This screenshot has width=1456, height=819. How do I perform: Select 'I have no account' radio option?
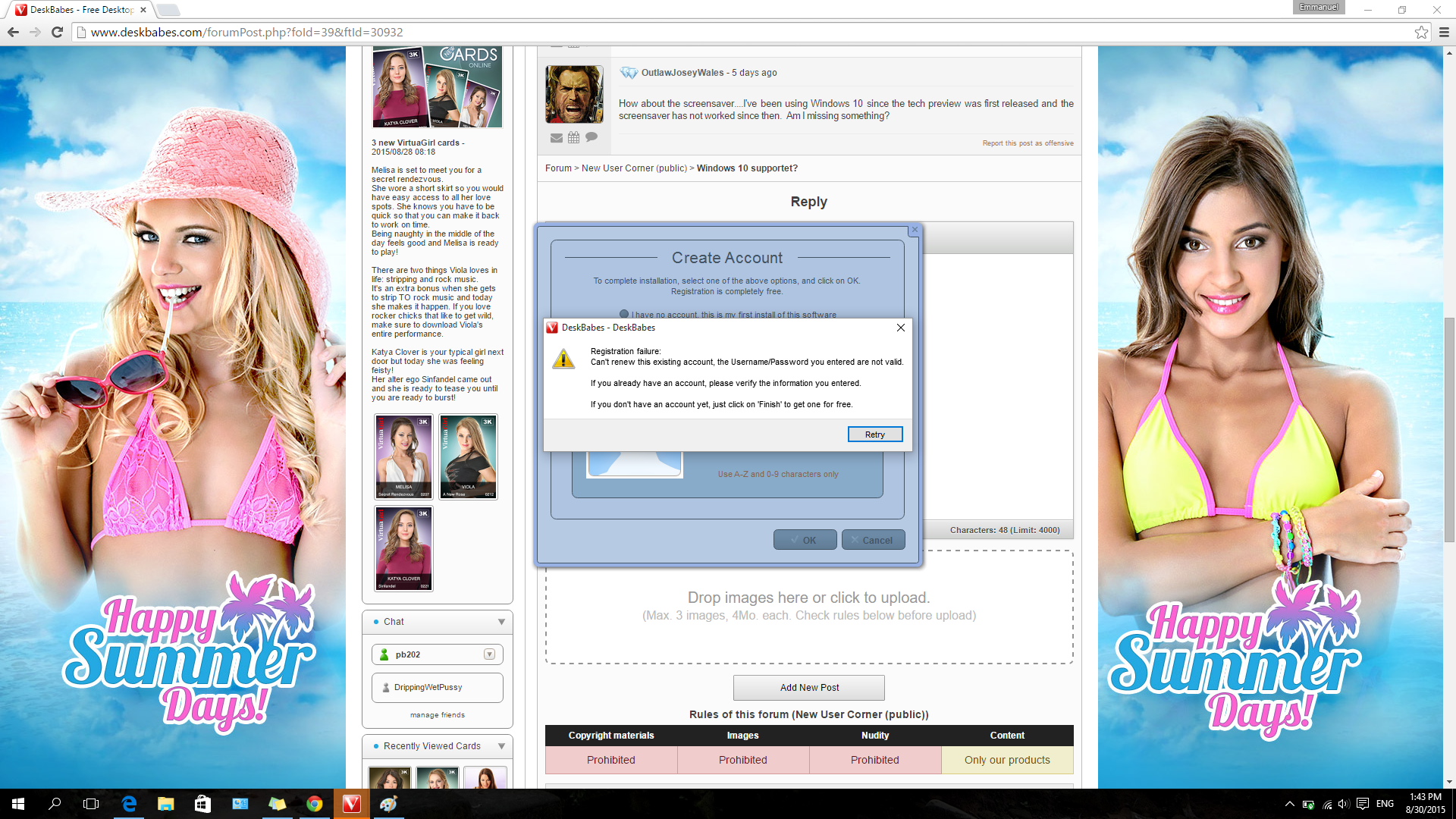point(624,314)
